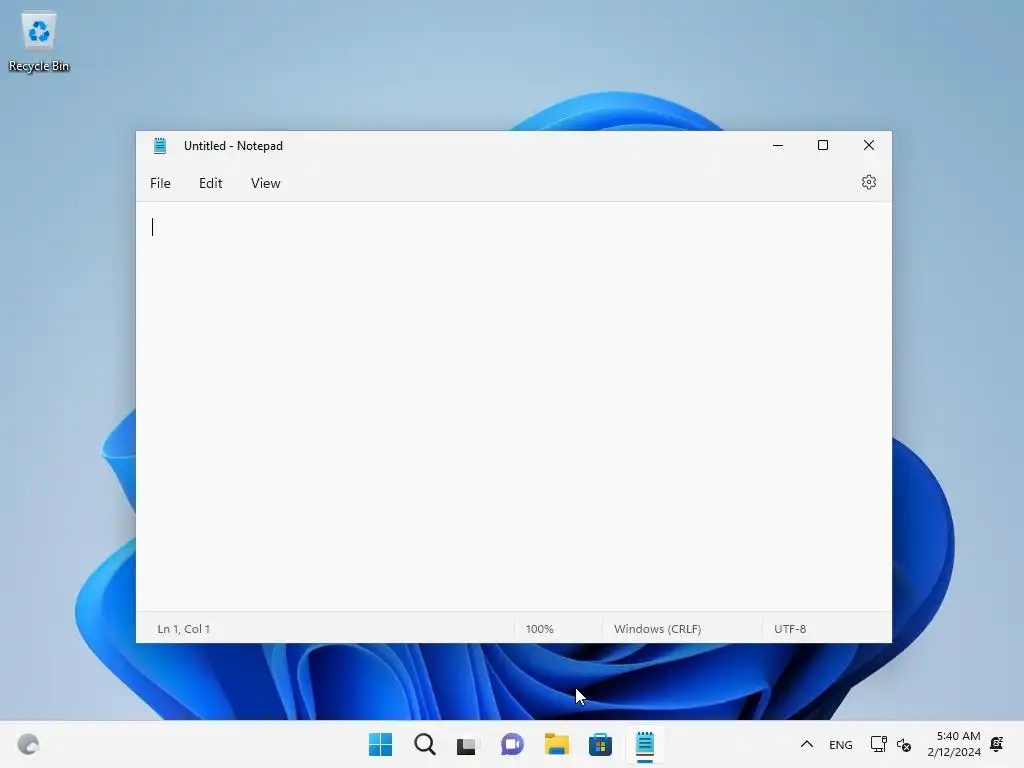Image resolution: width=1024 pixels, height=768 pixels.
Task: Open the File menu
Action: point(160,184)
